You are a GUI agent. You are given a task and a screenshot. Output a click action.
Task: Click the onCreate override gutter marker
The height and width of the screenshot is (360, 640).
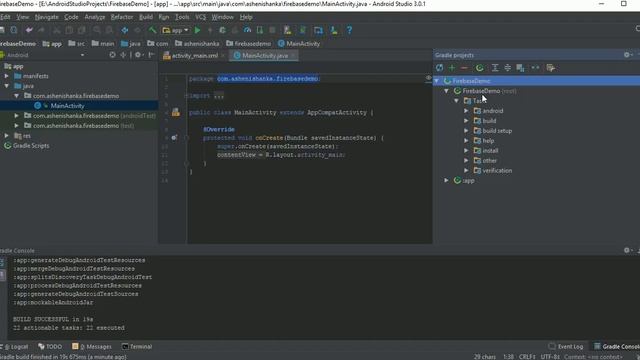point(174,138)
